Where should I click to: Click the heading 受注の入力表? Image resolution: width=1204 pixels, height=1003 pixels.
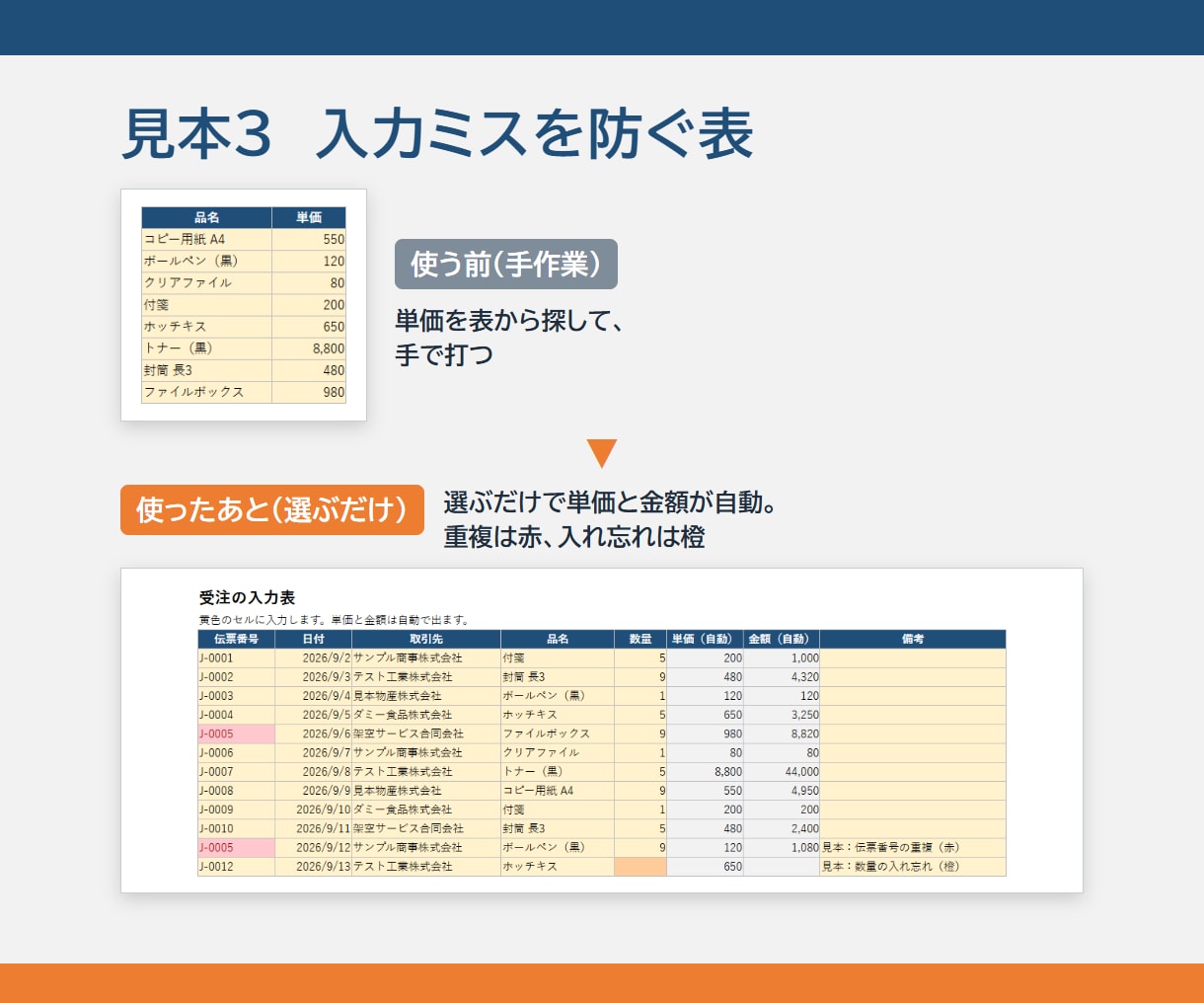point(247,597)
